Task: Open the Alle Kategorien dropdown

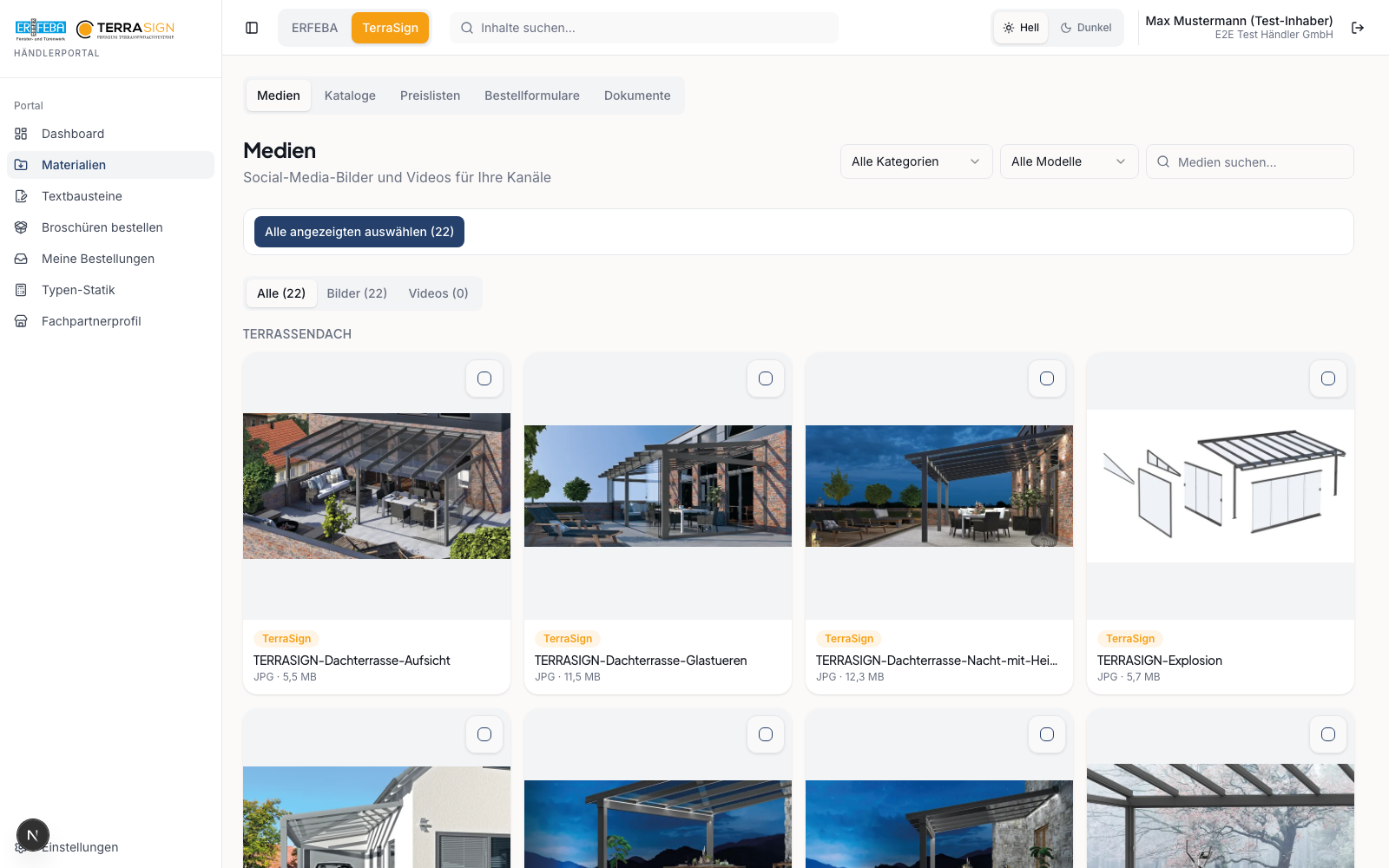Action: click(x=916, y=161)
